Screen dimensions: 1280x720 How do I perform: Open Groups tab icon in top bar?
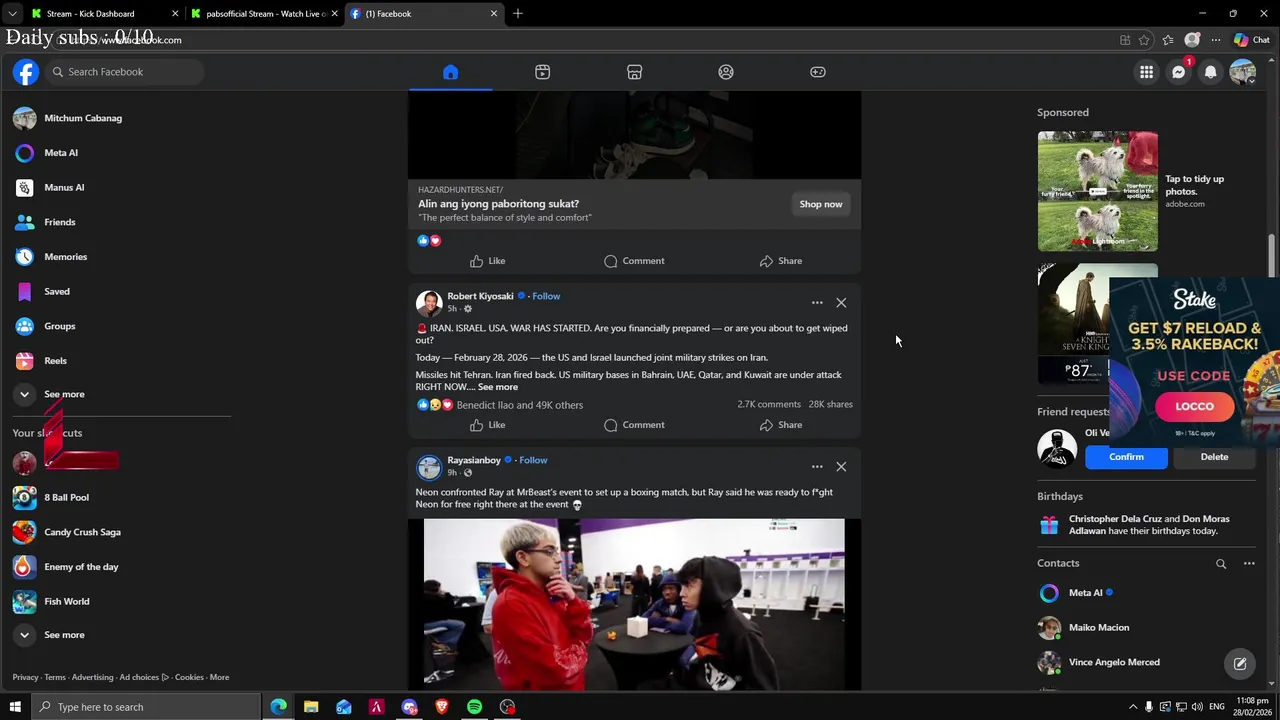[726, 72]
